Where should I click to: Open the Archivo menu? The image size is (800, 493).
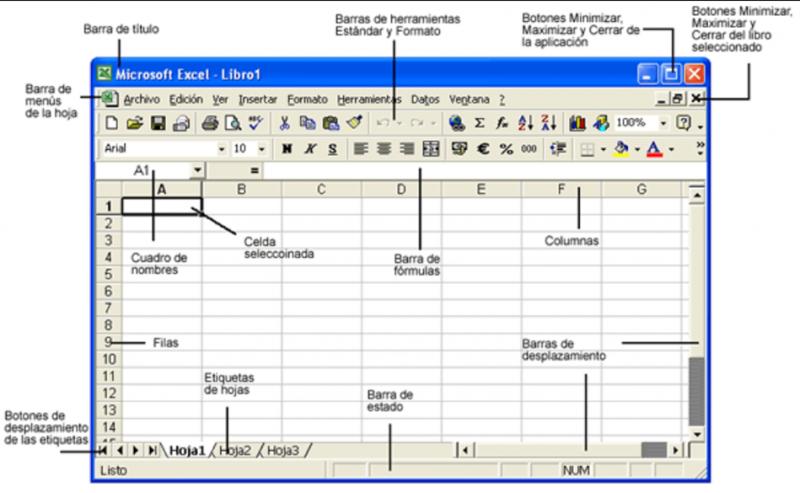tap(142, 100)
